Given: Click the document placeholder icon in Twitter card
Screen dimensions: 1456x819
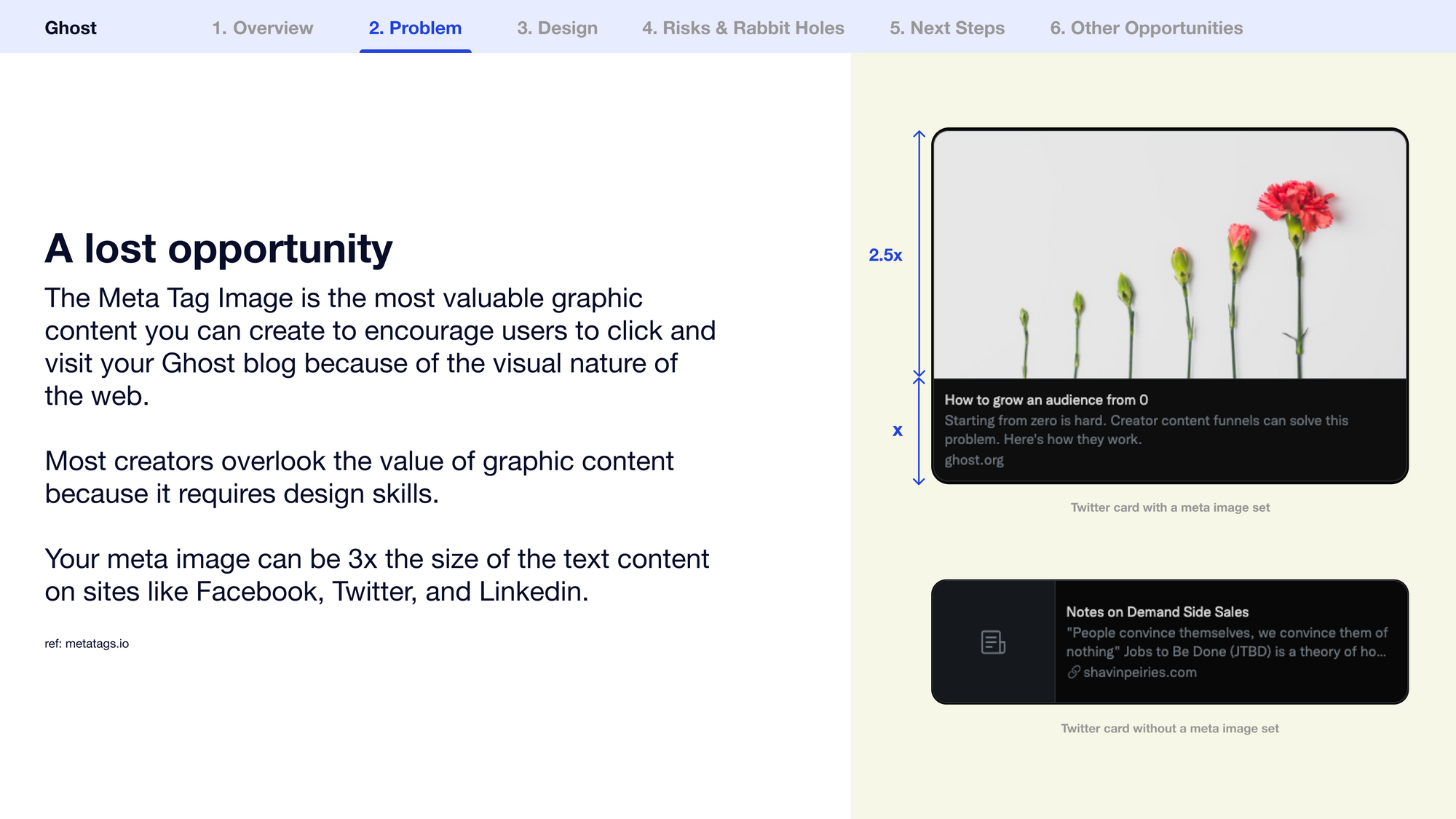Looking at the screenshot, I should click(x=993, y=642).
